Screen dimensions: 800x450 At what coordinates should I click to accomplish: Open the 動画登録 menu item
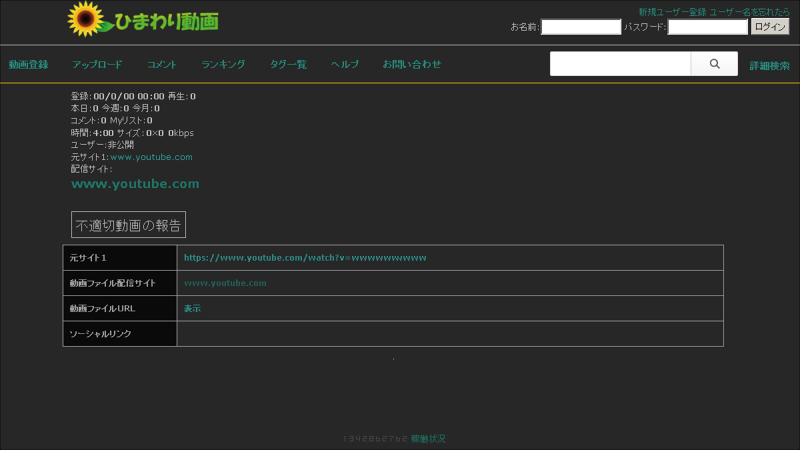click(28, 64)
